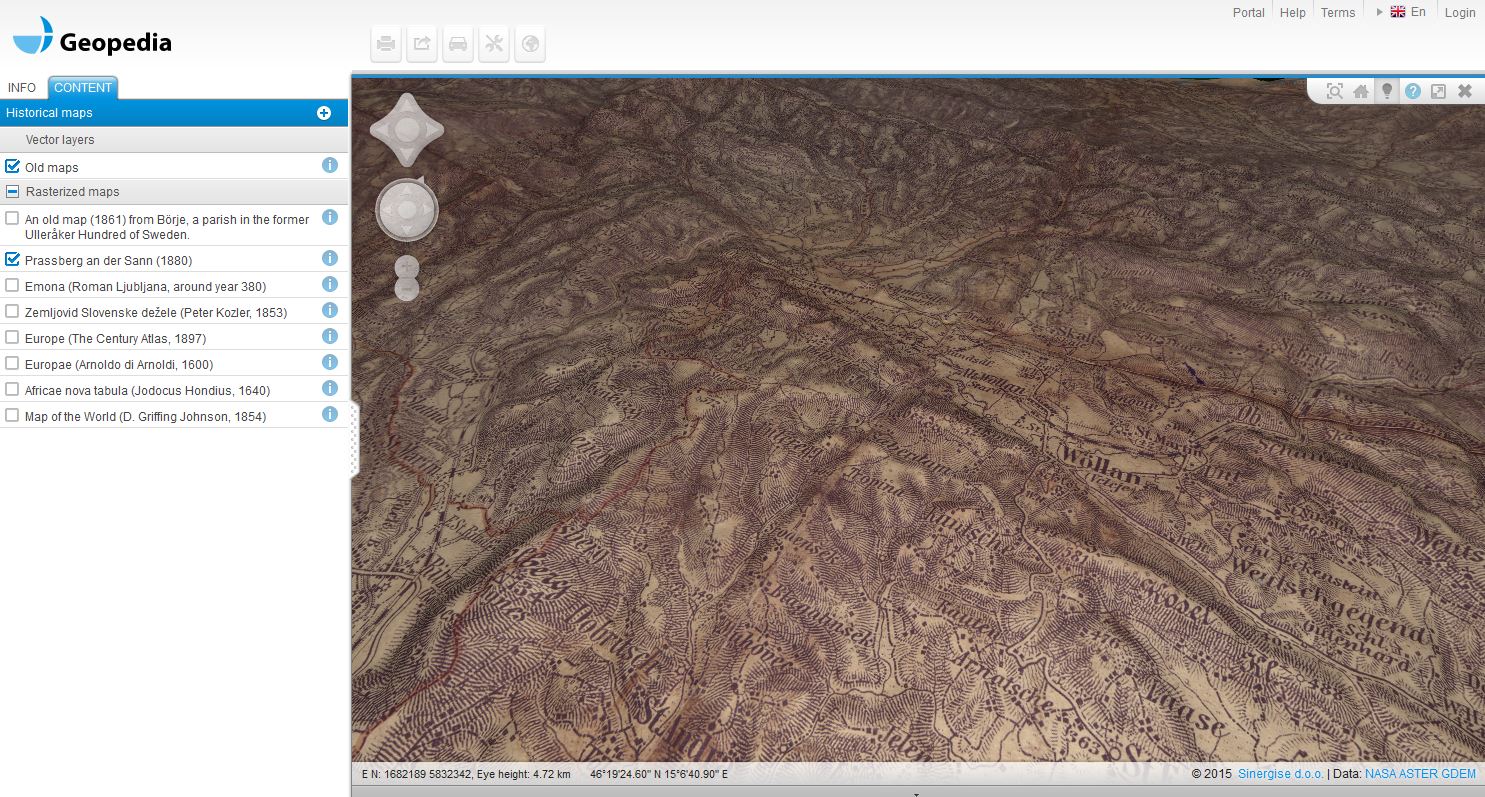This screenshot has height=797, width=1485.
Task: Click the Historical maps header title
Action: click(49, 113)
